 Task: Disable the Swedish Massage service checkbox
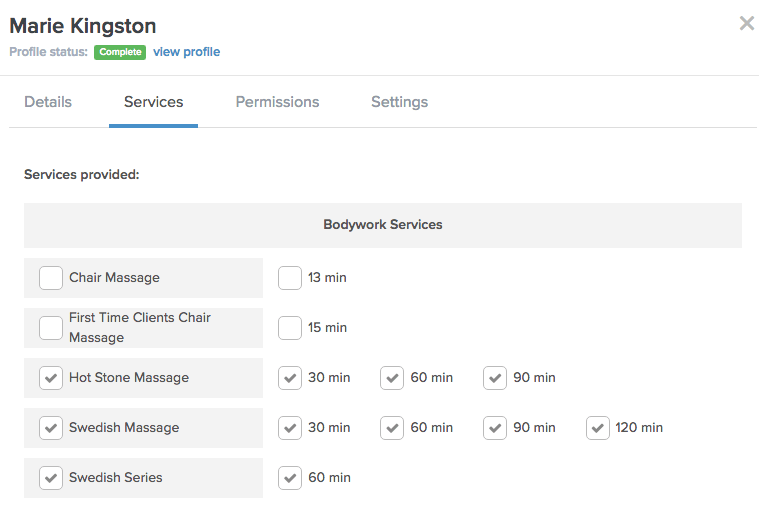pyautogui.click(x=51, y=428)
